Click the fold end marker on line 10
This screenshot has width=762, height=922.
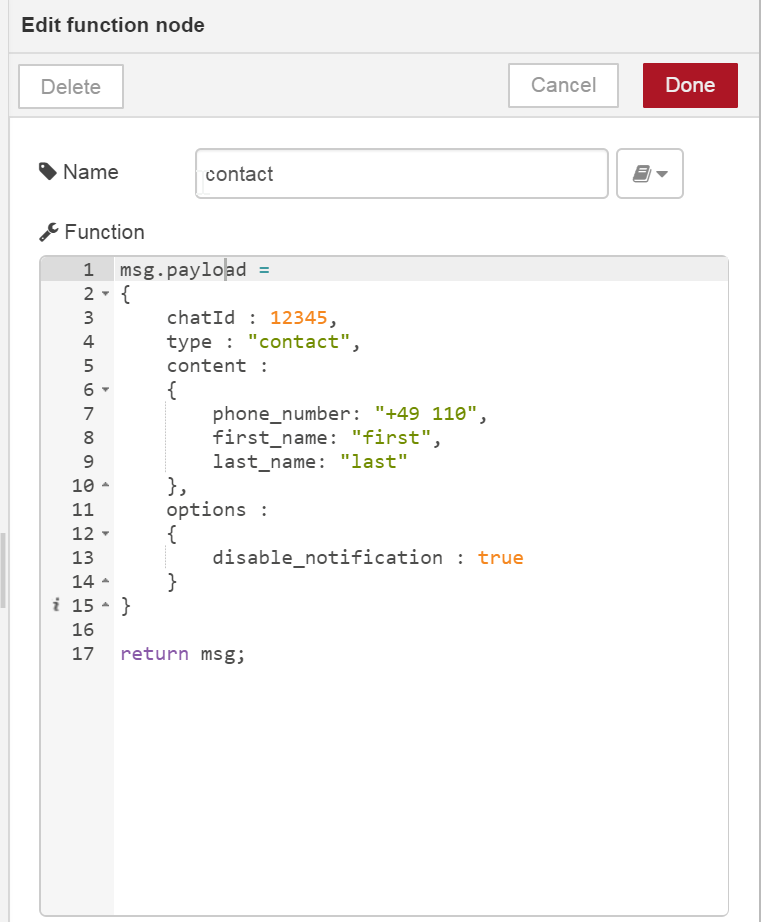click(105, 486)
